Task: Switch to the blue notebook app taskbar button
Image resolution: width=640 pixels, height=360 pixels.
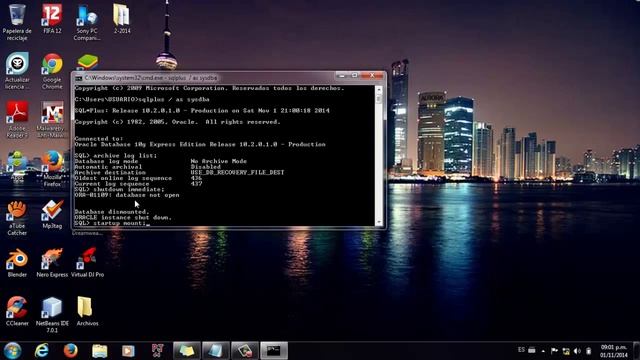Action: pyautogui.click(x=216, y=351)
